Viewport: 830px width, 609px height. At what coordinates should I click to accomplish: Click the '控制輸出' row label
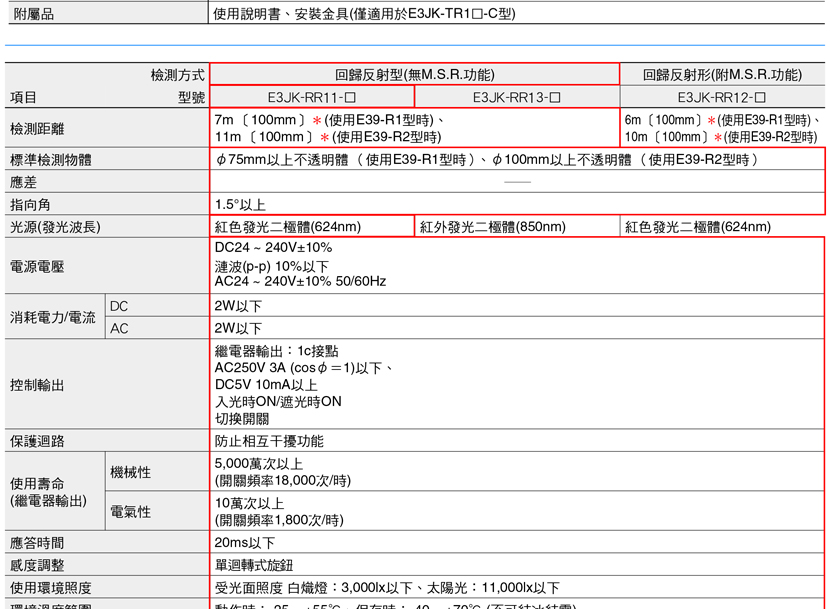coord(37,385)
